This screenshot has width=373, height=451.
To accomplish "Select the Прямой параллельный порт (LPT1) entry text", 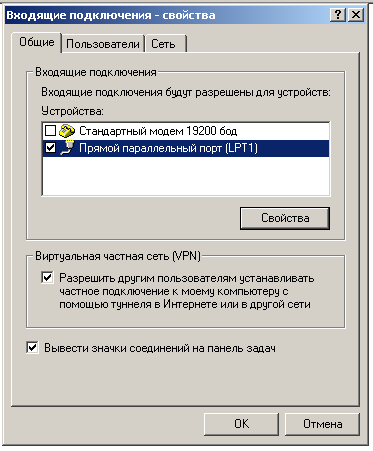I will coord(168,148).
